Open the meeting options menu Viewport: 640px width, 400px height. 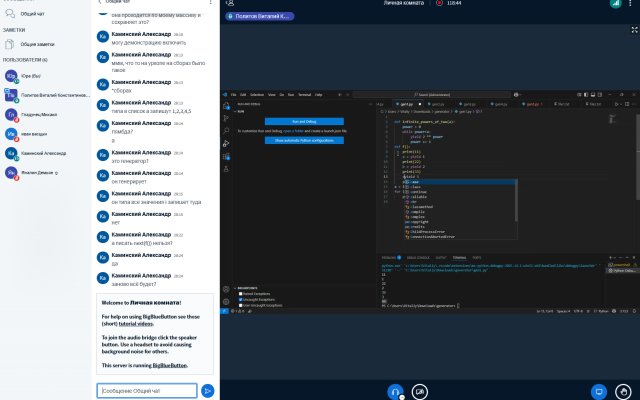tap(631, 3)
